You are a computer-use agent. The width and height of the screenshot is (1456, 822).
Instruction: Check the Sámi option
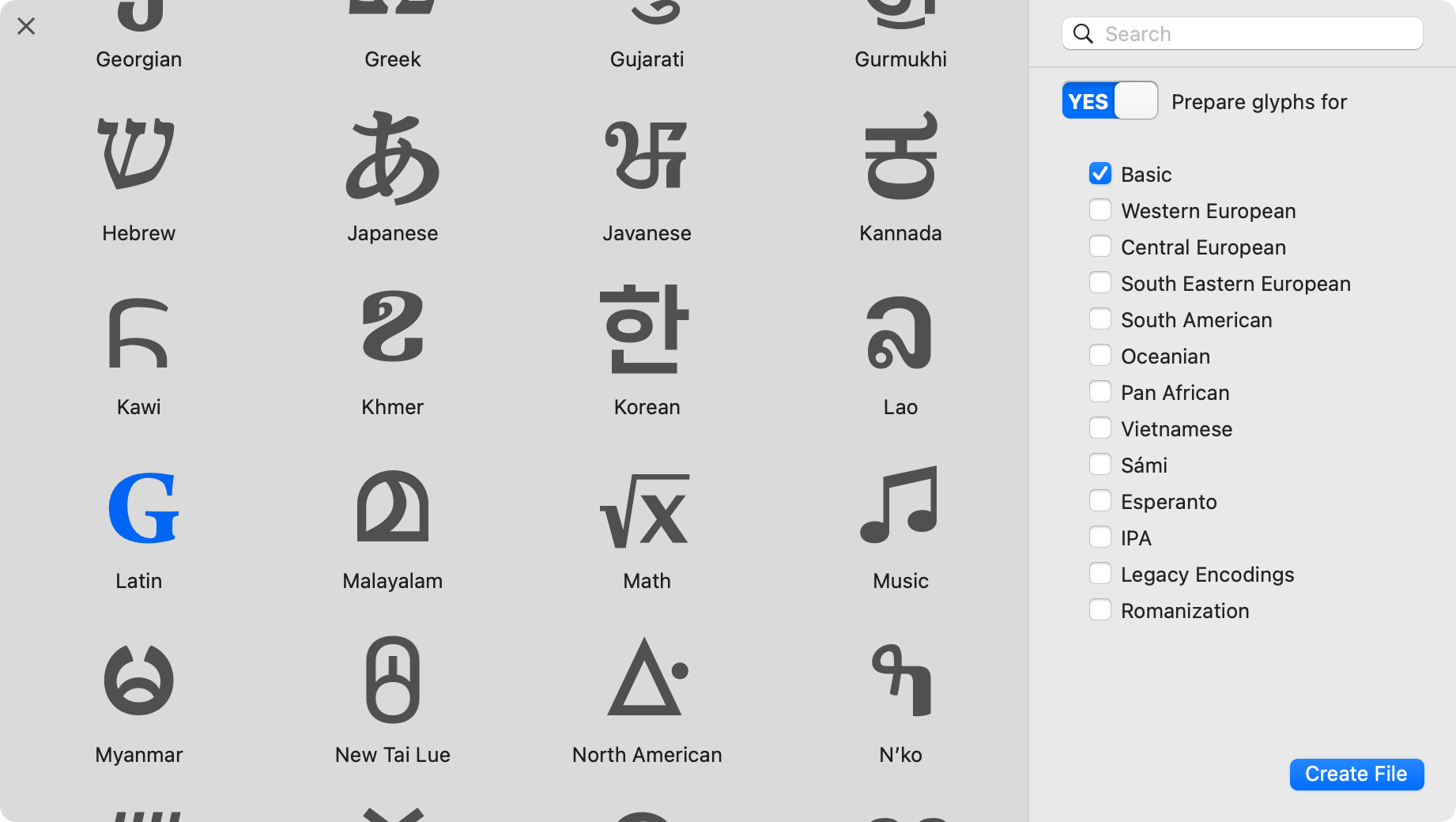coord(1100,465)
